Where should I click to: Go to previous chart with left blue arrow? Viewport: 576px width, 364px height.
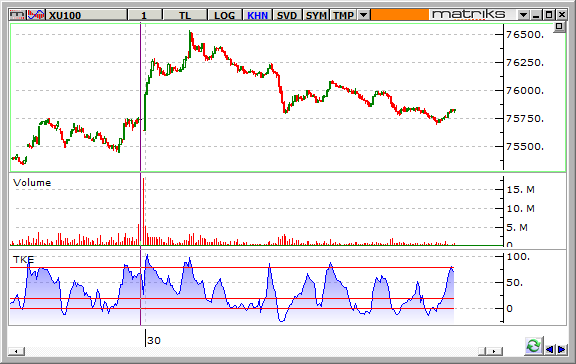550,349
